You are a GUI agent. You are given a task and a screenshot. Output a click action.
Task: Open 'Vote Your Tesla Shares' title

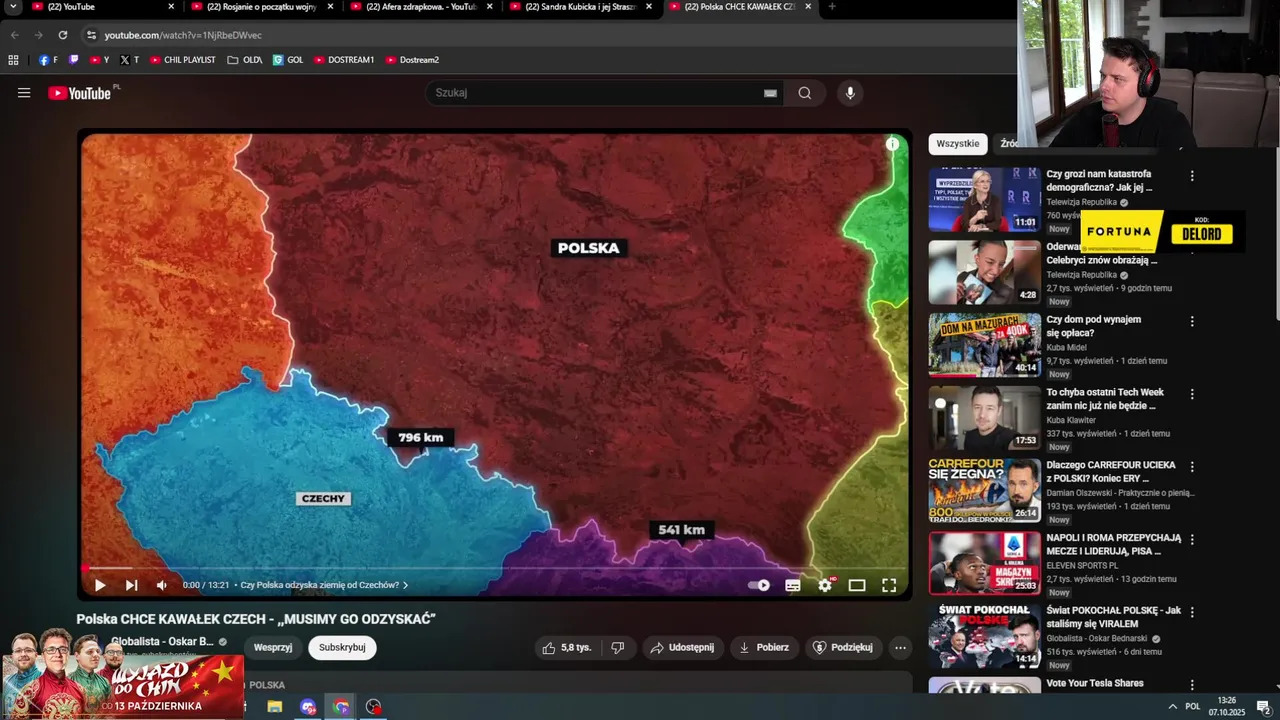[1094, 683]
